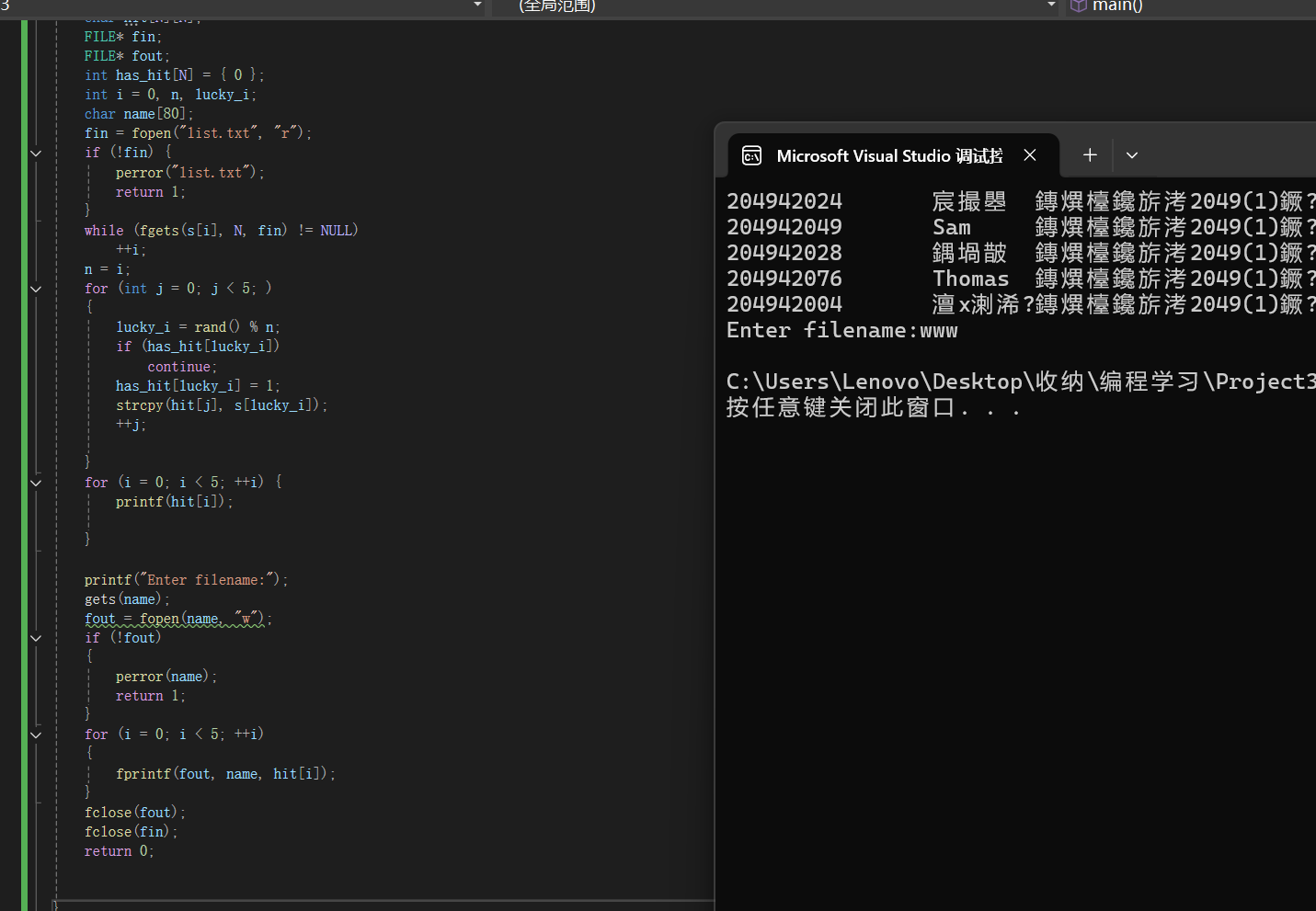Collapse the 'for (i = 0; i < 5; ++i) {' printf loop
Viewport: 1316px width, 911px height.
(36, 483)
